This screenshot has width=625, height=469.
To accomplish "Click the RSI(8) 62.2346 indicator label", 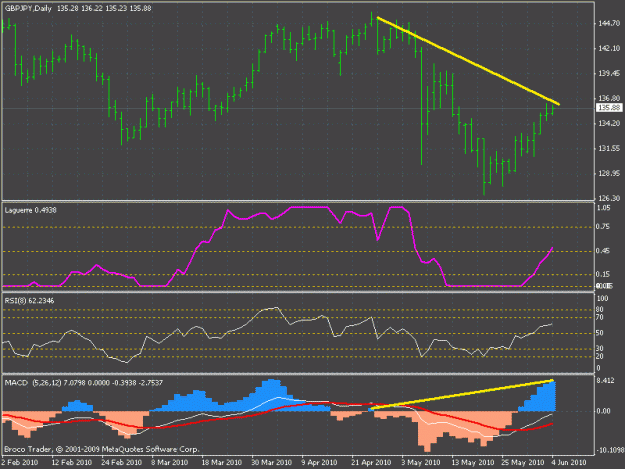I will [x=29, y=300].
